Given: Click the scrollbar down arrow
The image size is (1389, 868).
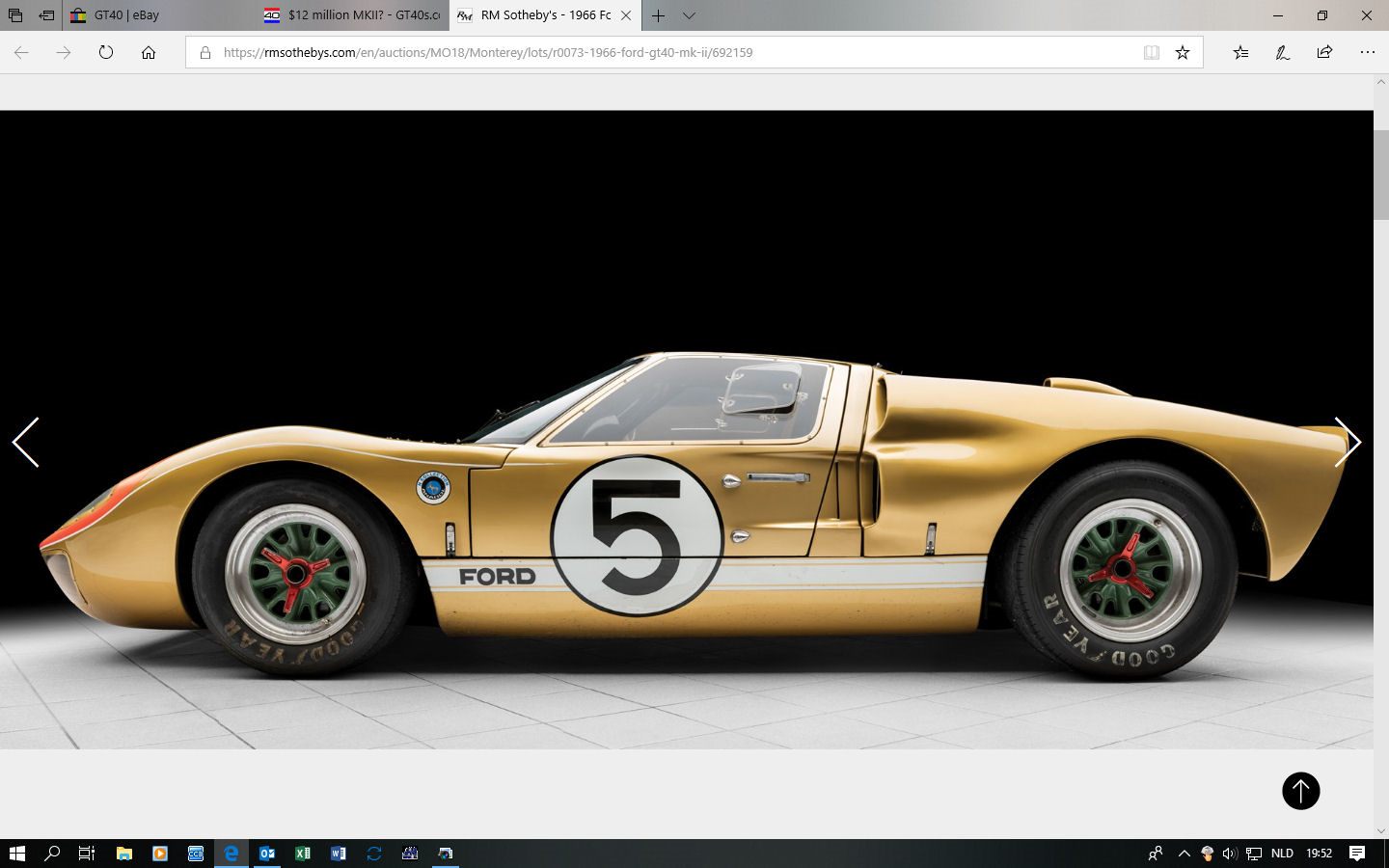Looking at the screenshot, I should [1380, 830].
